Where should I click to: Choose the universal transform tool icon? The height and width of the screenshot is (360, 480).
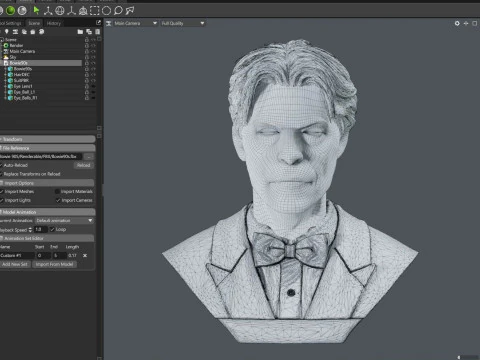pyautogui.click(x=83, y=11)
